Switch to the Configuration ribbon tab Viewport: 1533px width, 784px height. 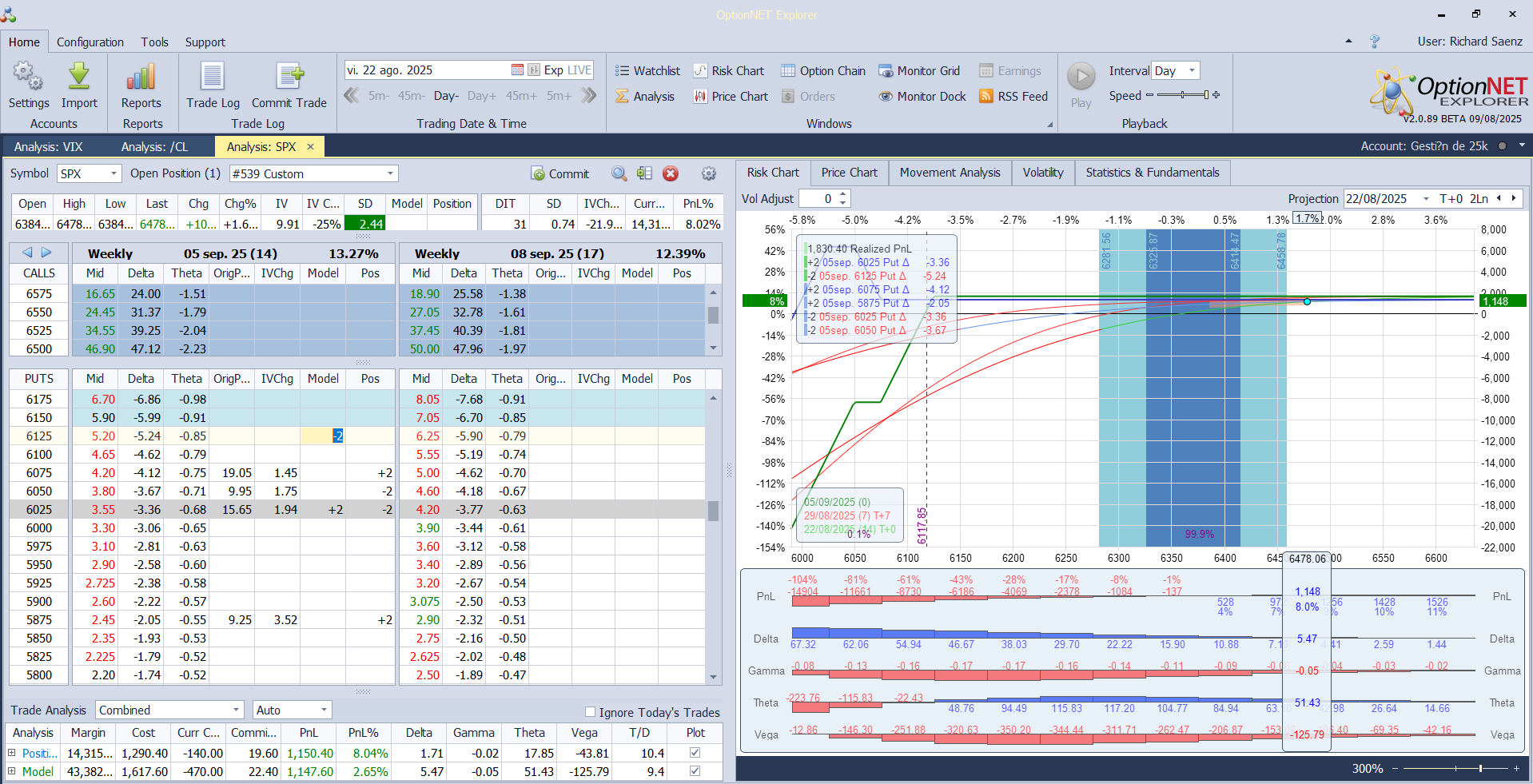pos(90,42)
